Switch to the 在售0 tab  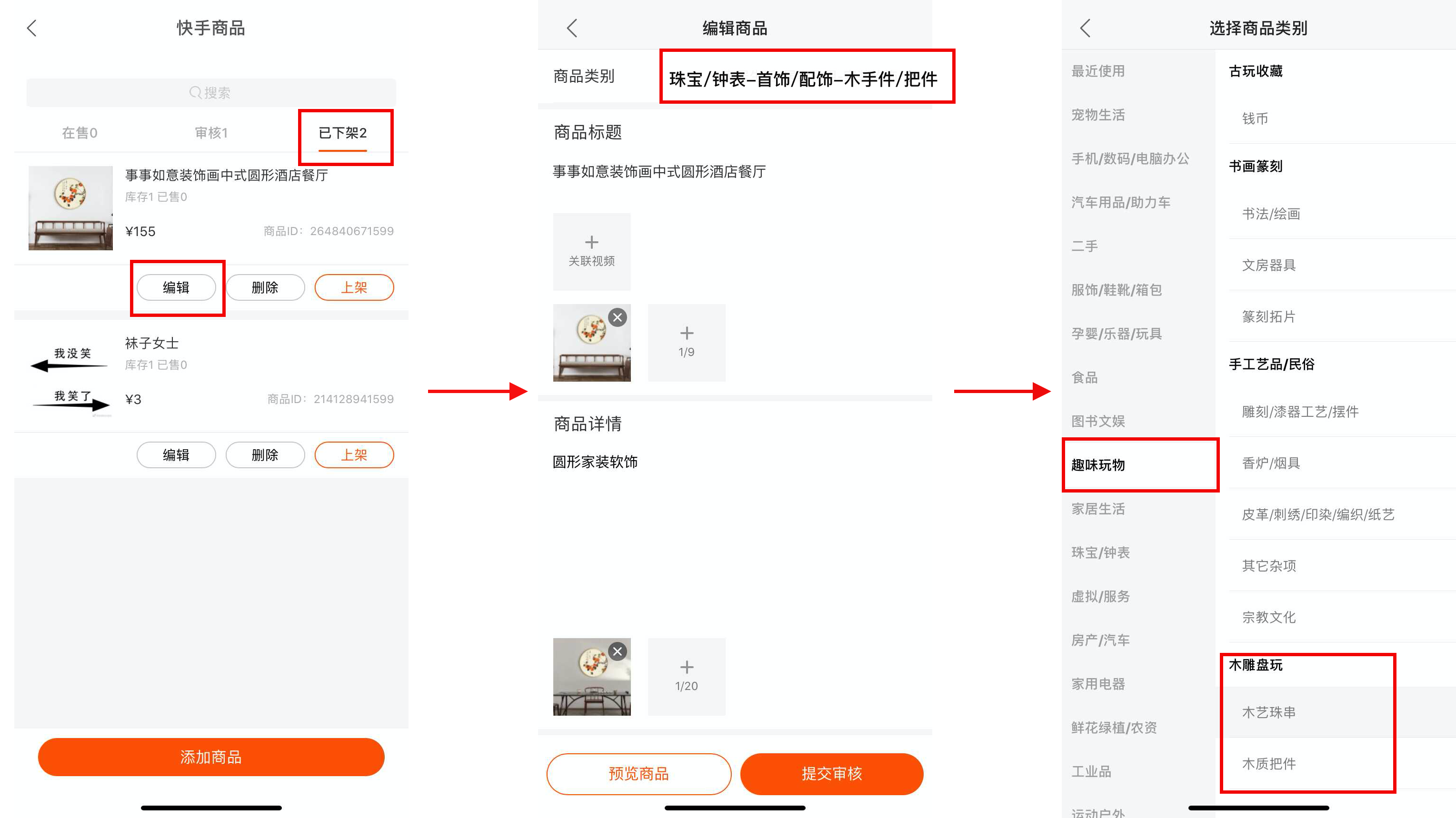80,133
